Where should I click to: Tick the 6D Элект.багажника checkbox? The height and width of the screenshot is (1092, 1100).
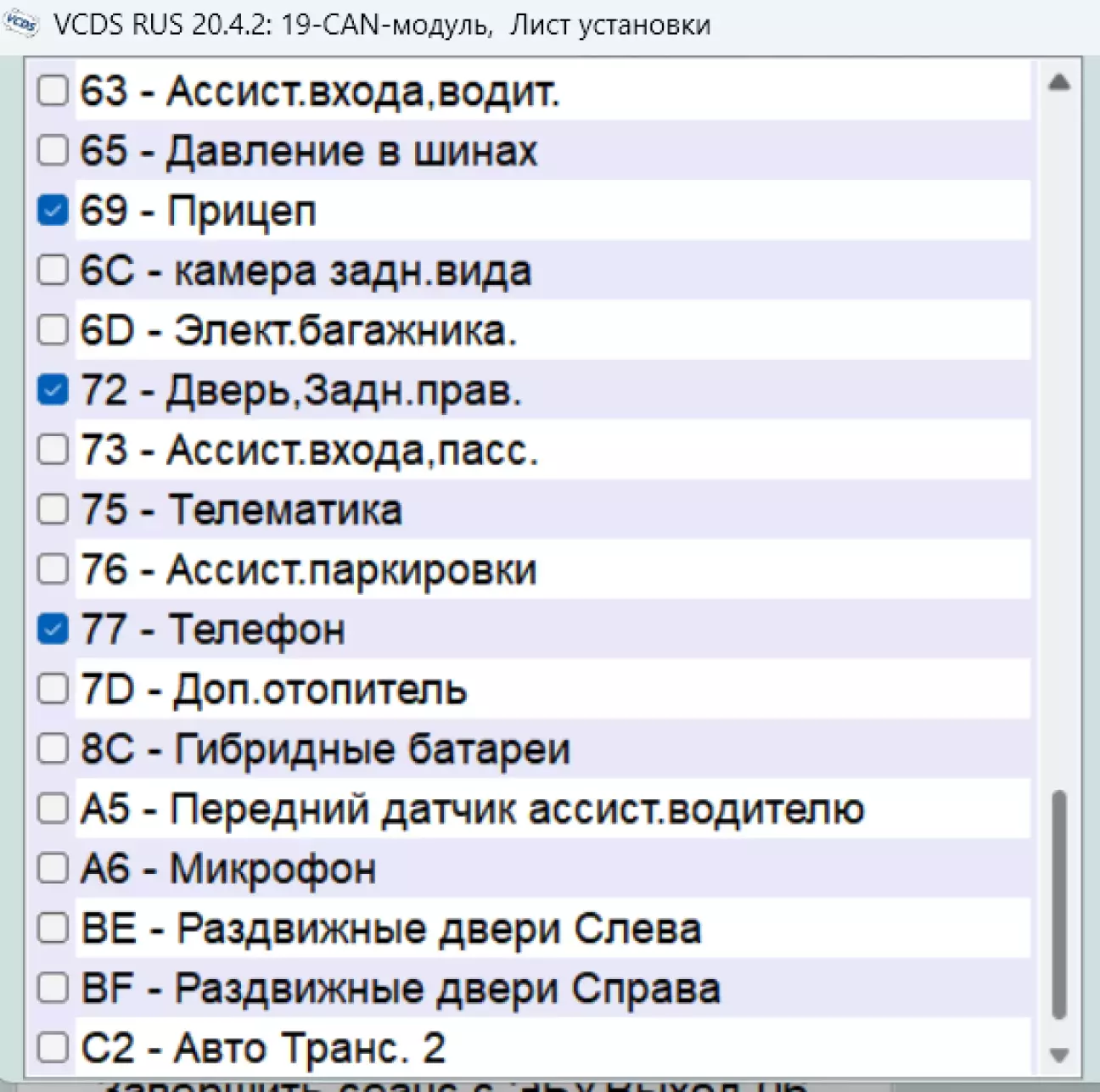[x=53, y=330]
